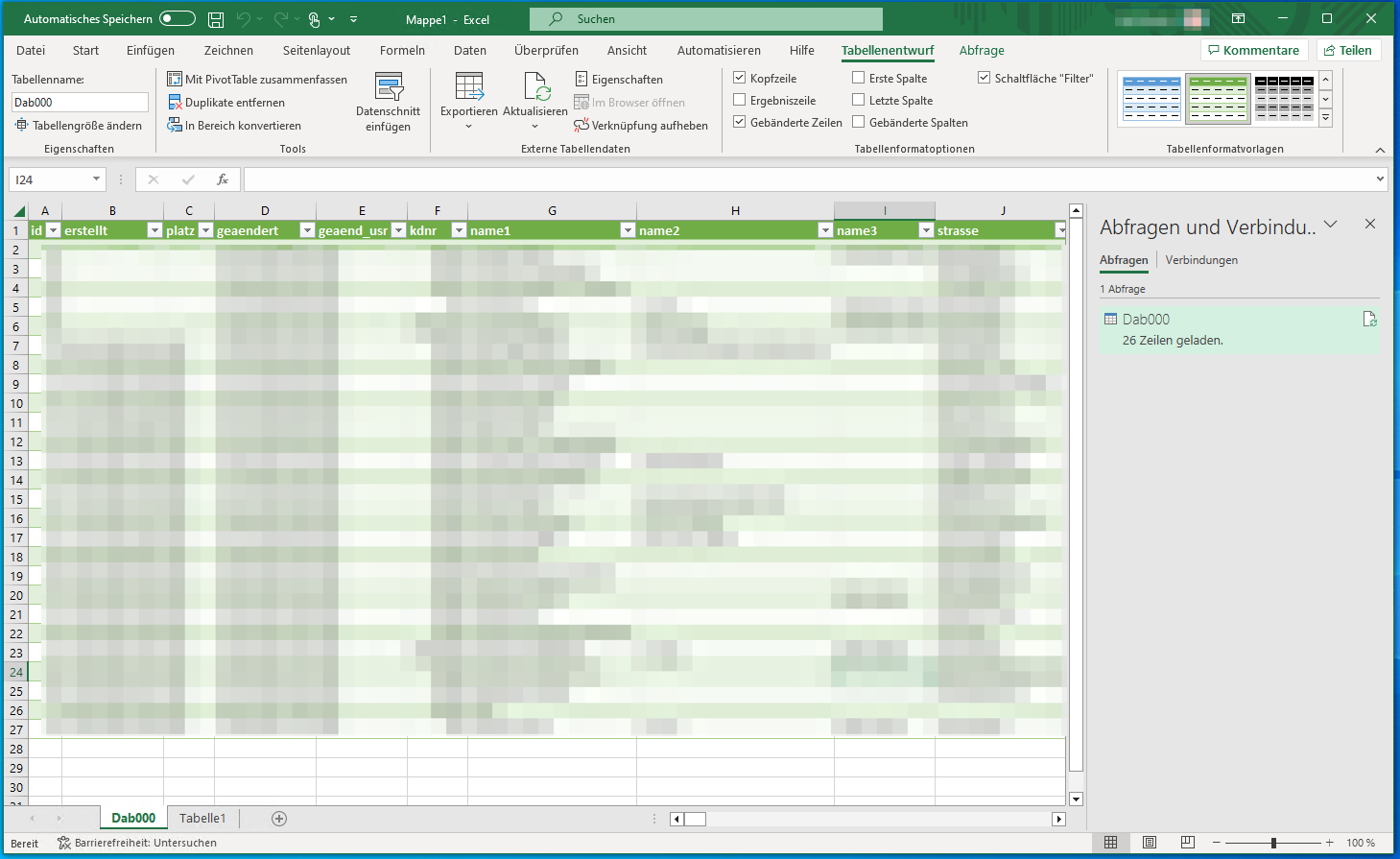Click the Aktualisieren refresh icon
The image size is (1400, 859).
tap(535, 88)
